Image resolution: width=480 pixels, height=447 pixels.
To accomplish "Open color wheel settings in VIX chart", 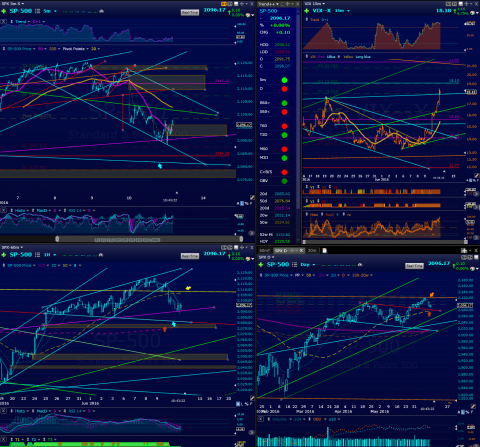I will 472,14.
